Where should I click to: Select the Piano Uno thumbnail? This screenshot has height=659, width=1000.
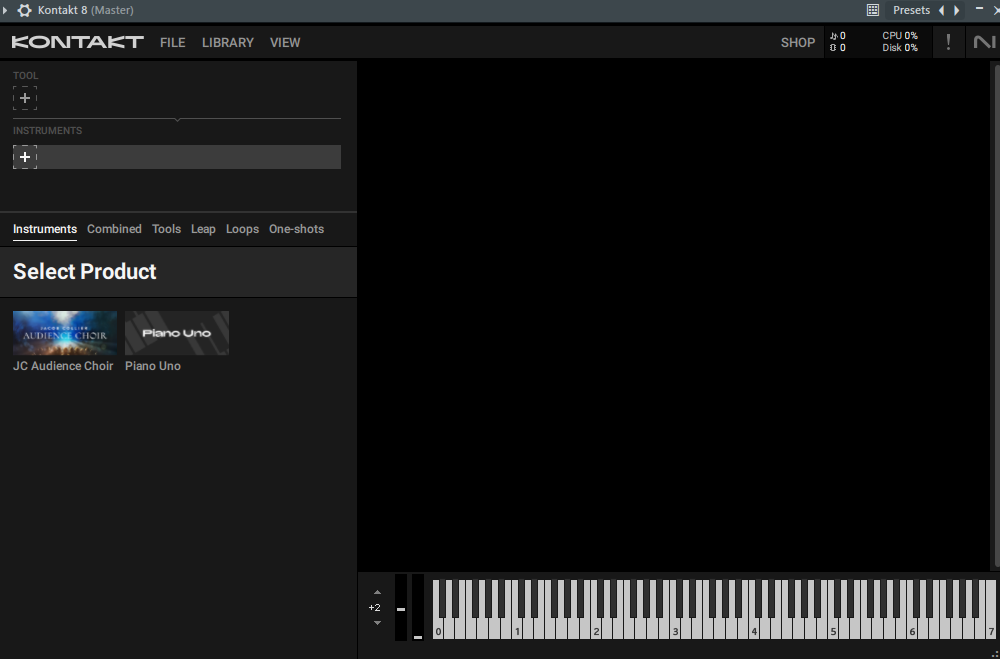[177, 333]
